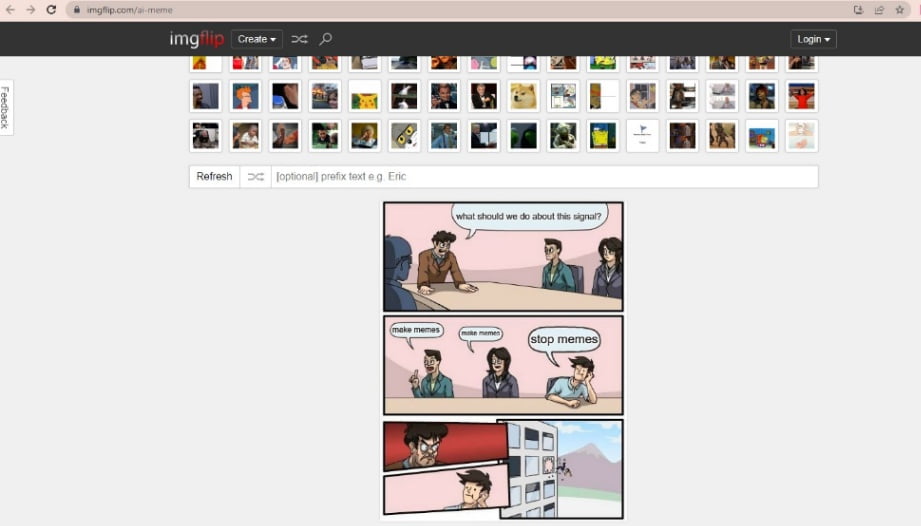This screenshot has width=921, height=526.
Task: Reload the imgflip page
Action: pyautogui.click(x=51, y=10)
